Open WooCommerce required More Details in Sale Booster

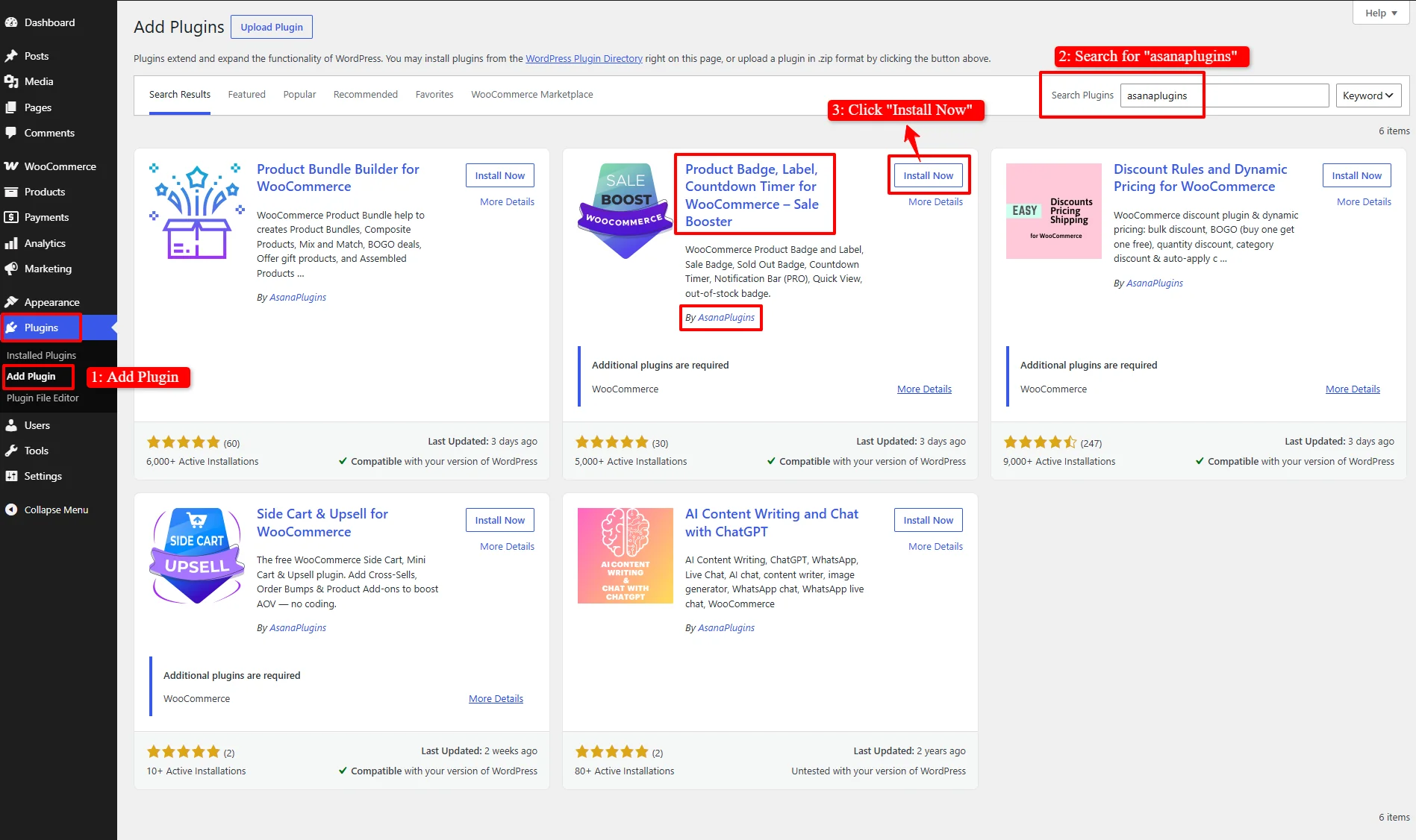[924, 389]
